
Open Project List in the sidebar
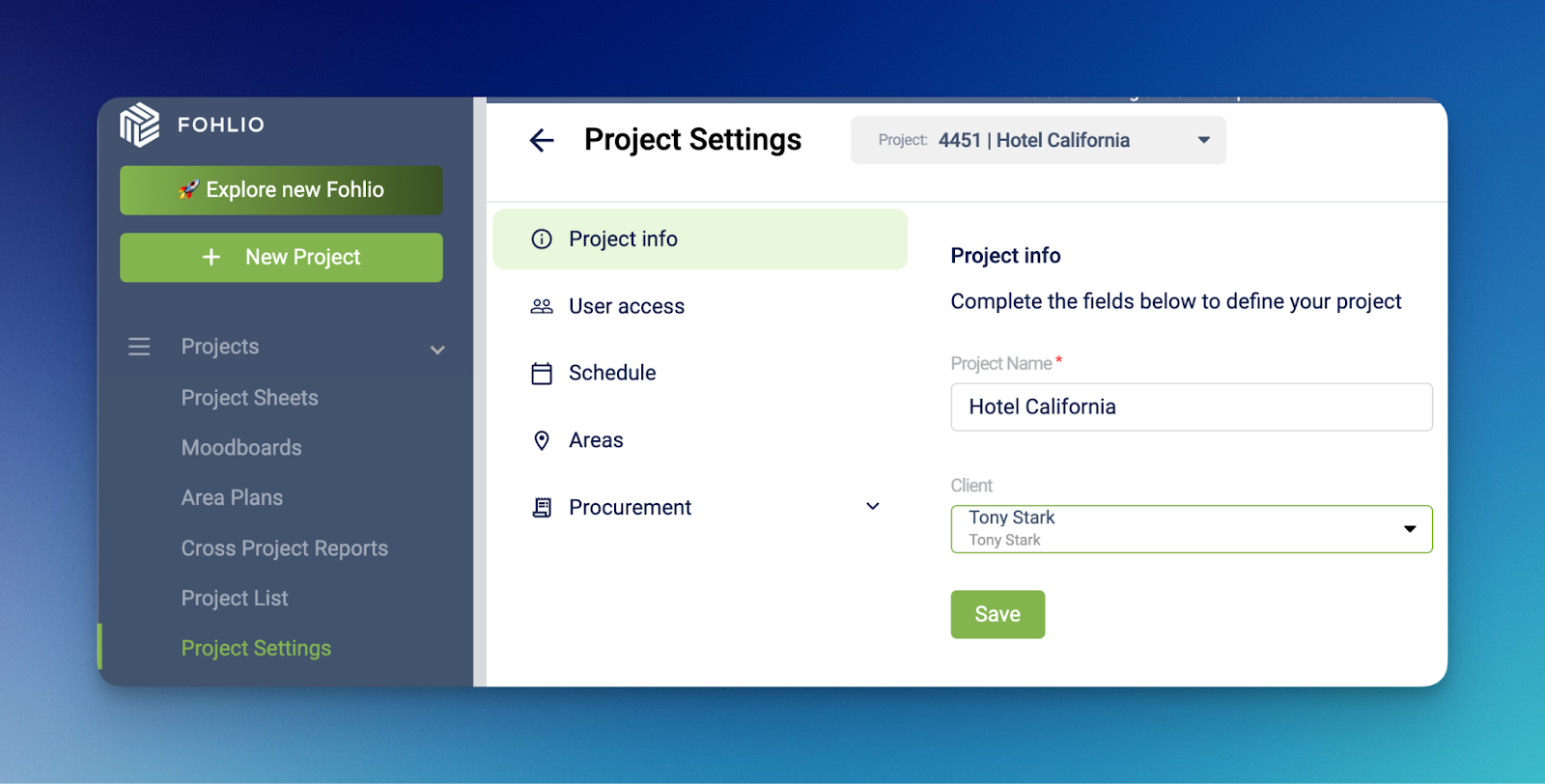[235, 599]
